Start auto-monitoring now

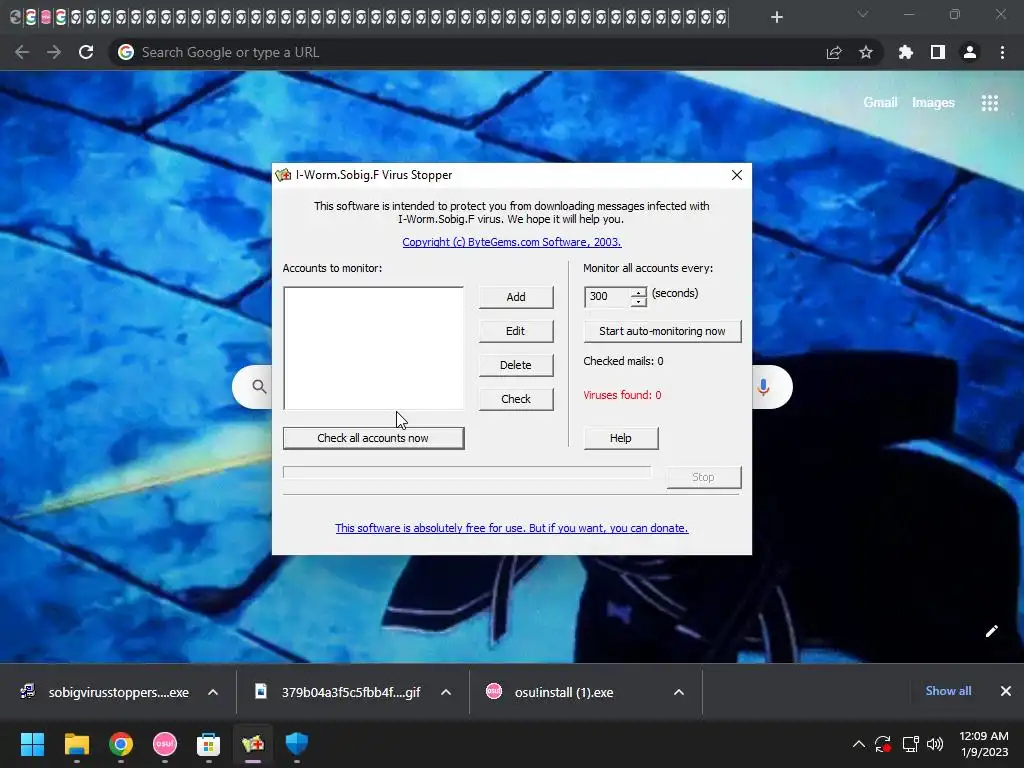point(662,331)
